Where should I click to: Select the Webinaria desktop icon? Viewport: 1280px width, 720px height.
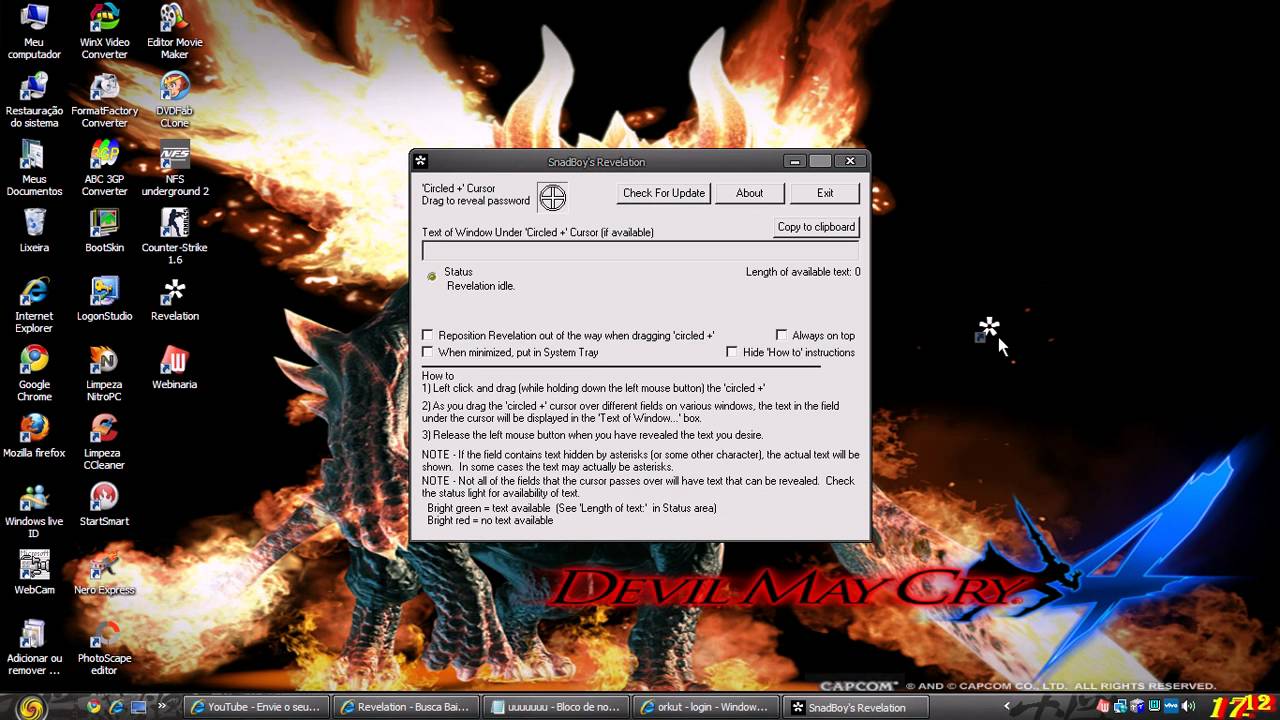tap(174, 367)
